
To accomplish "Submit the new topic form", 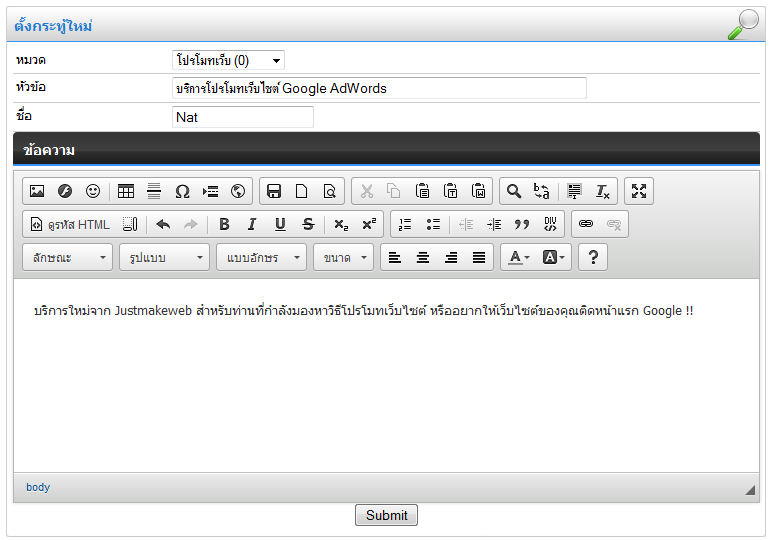I will (x=387, y=515).
